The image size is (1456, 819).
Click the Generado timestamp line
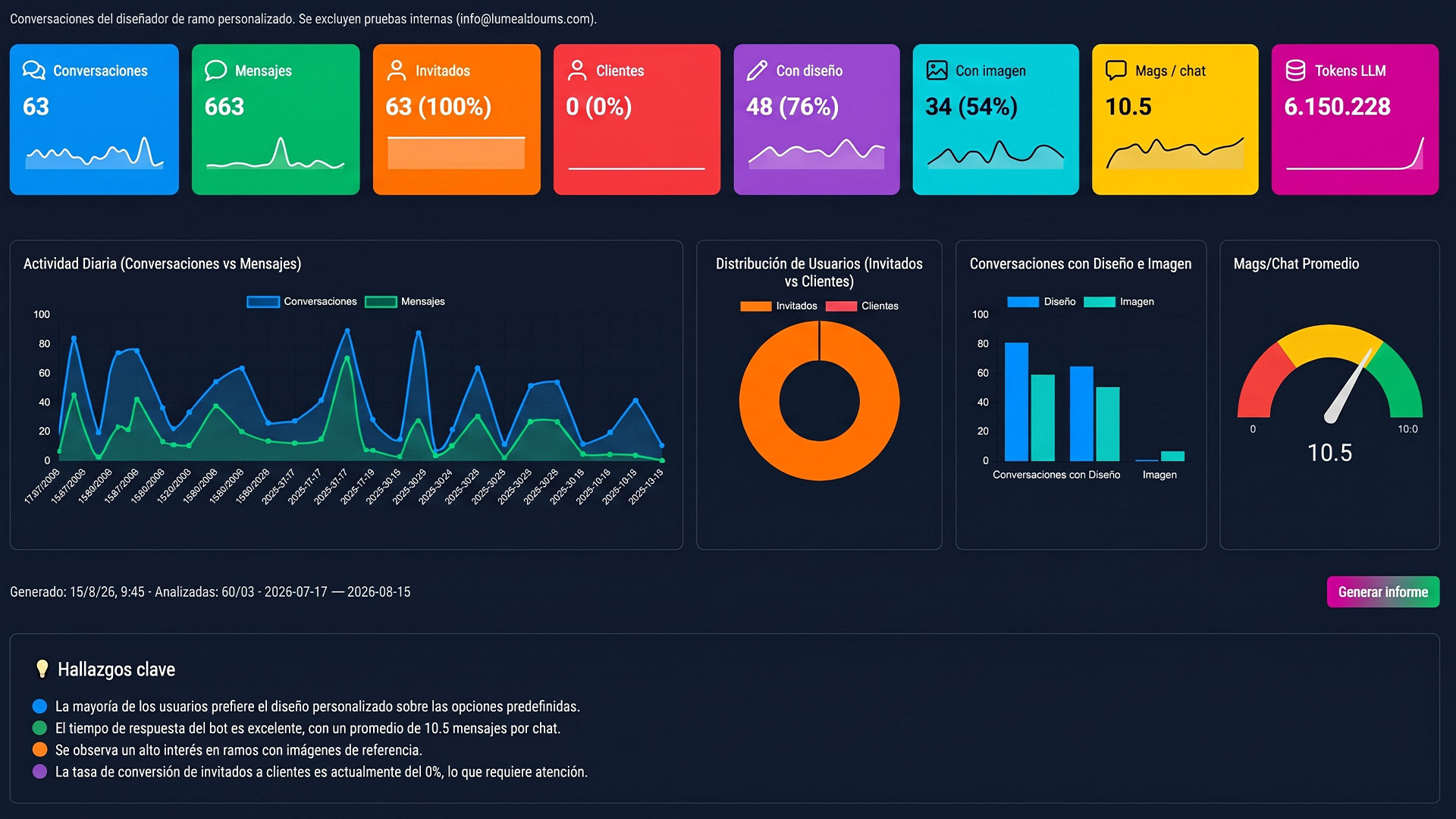point(210,592)
